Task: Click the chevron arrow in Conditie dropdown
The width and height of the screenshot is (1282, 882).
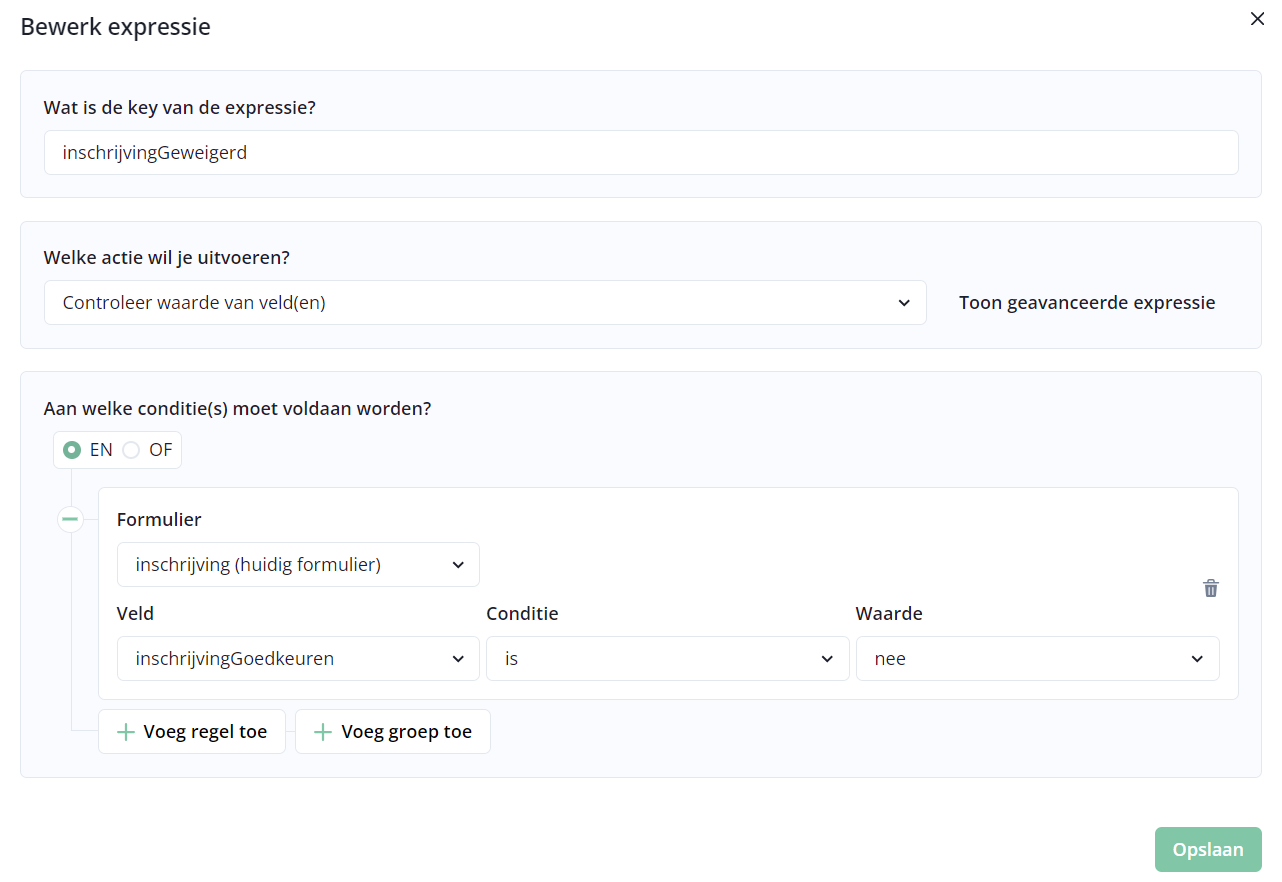Action: pyautogui.click(x=827, y=659)
